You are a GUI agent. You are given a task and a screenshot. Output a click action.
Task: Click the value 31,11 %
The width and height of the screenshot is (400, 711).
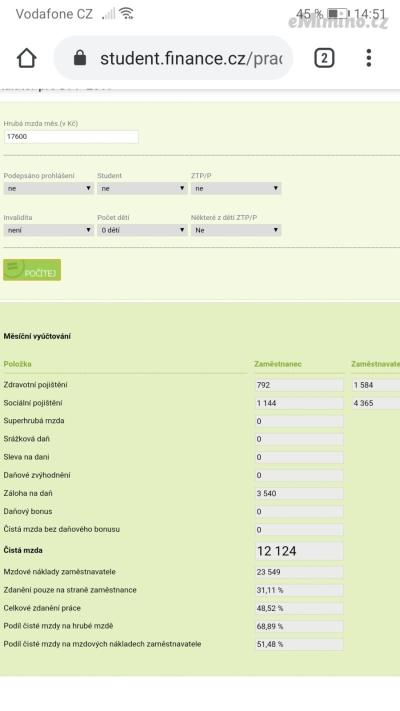click(x=299, y=590)
